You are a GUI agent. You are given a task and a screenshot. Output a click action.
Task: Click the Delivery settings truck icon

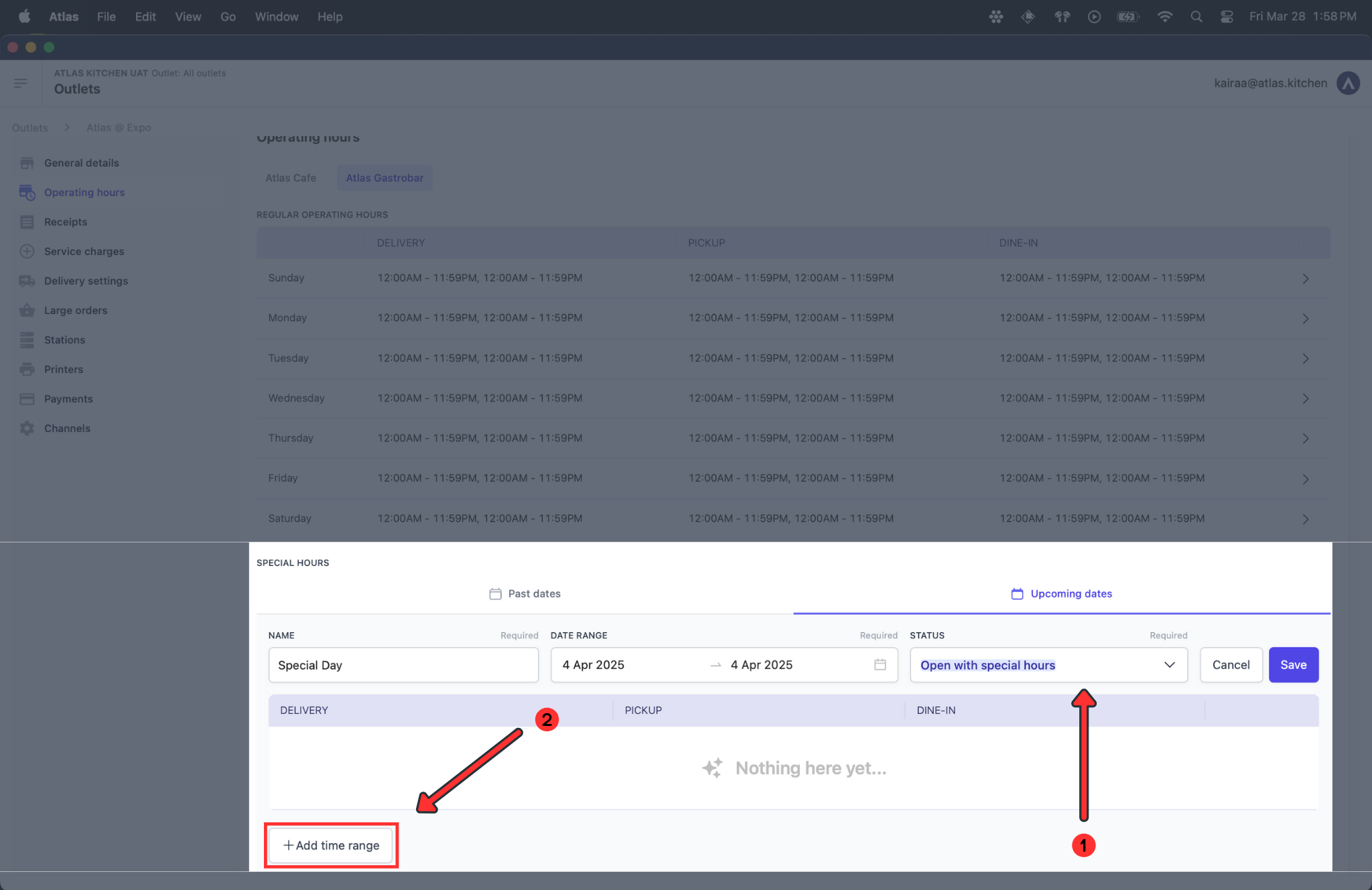(x=27, y=281)
